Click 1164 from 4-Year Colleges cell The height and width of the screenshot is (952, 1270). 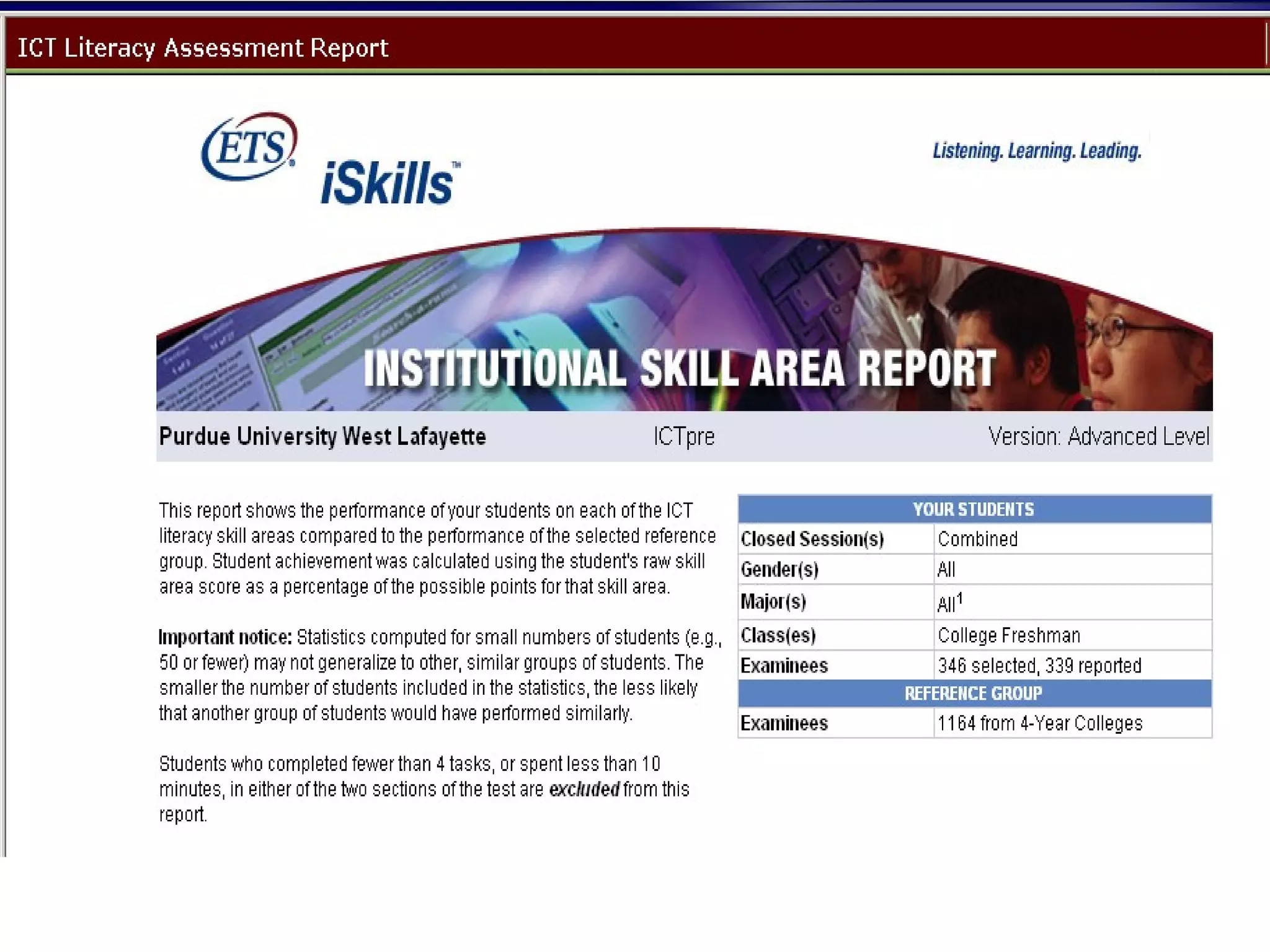click(1039, 723)
